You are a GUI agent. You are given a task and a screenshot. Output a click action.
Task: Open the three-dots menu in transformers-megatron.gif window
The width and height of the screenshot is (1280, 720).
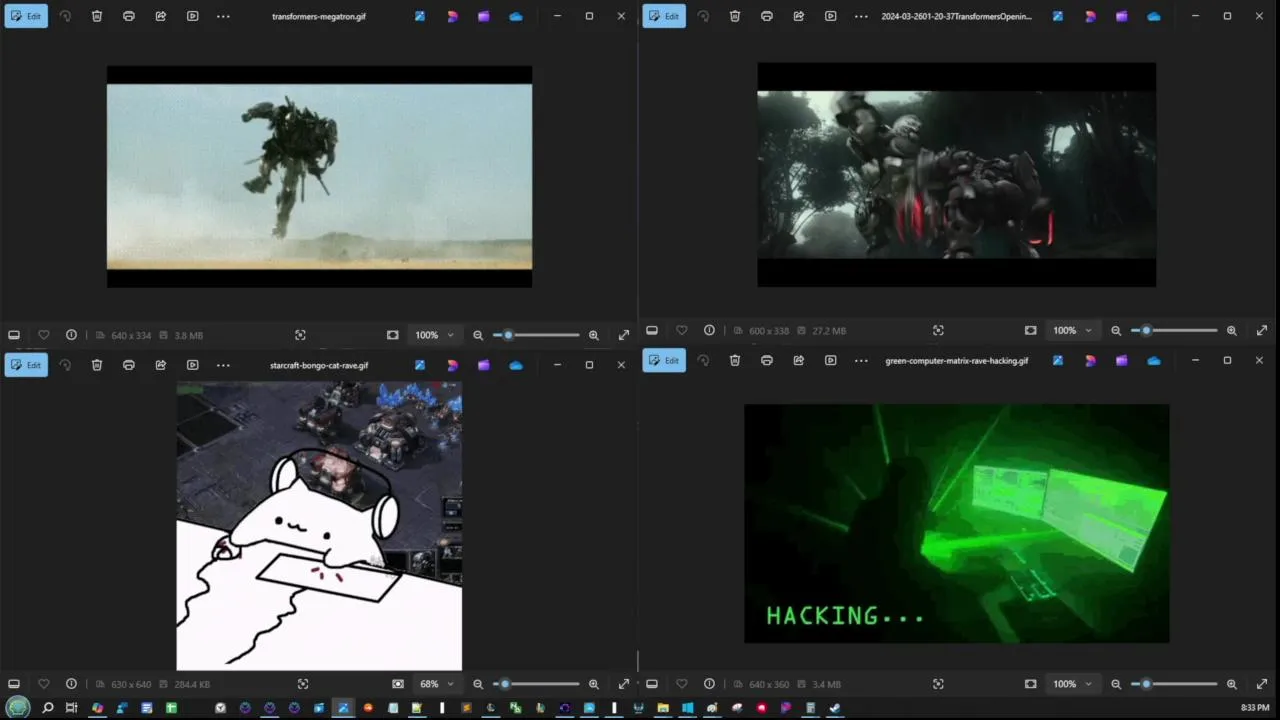click(223, 16)
